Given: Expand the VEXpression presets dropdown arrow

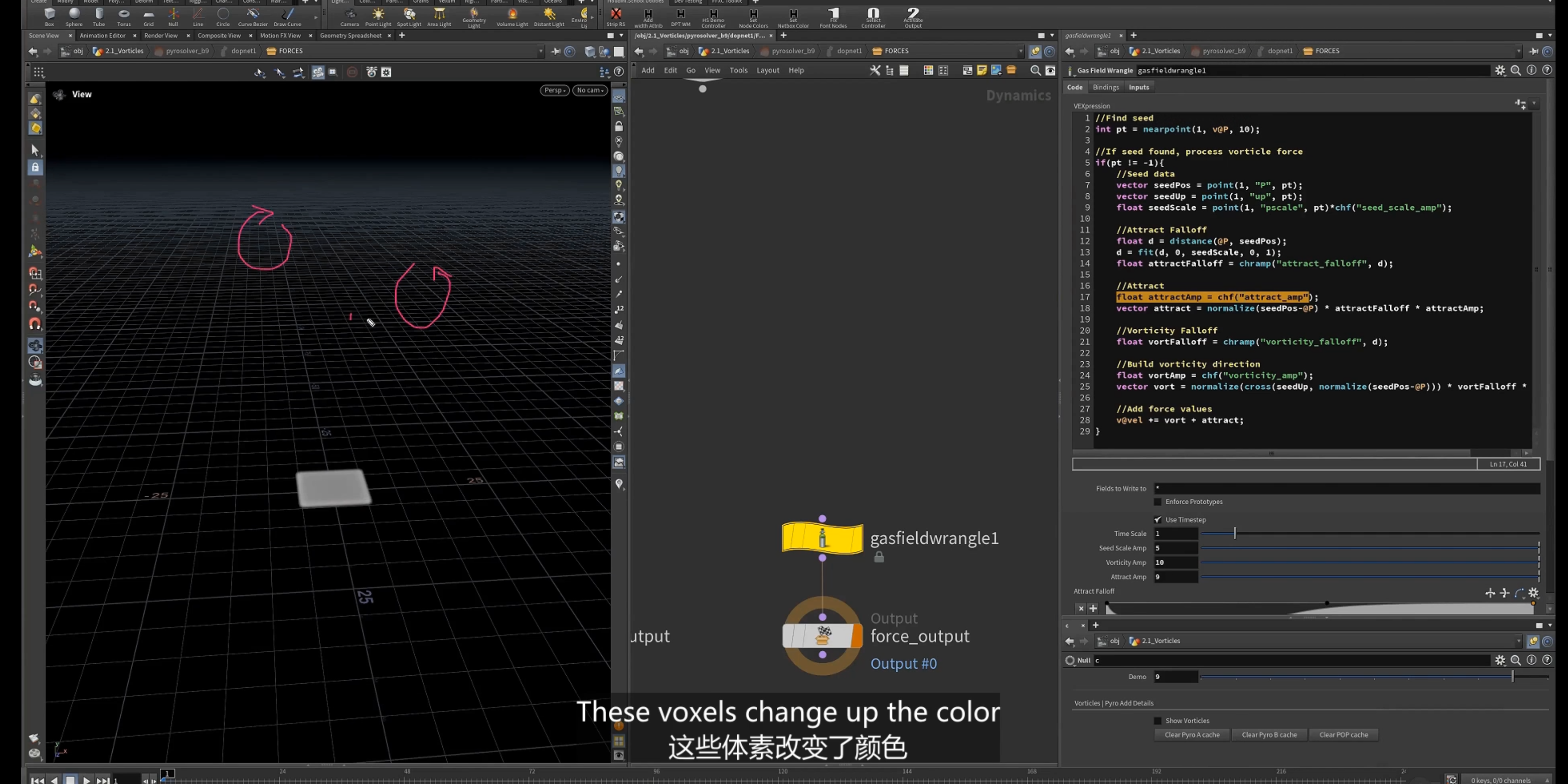Looking at the screenshot, I should click(1534, 104).
